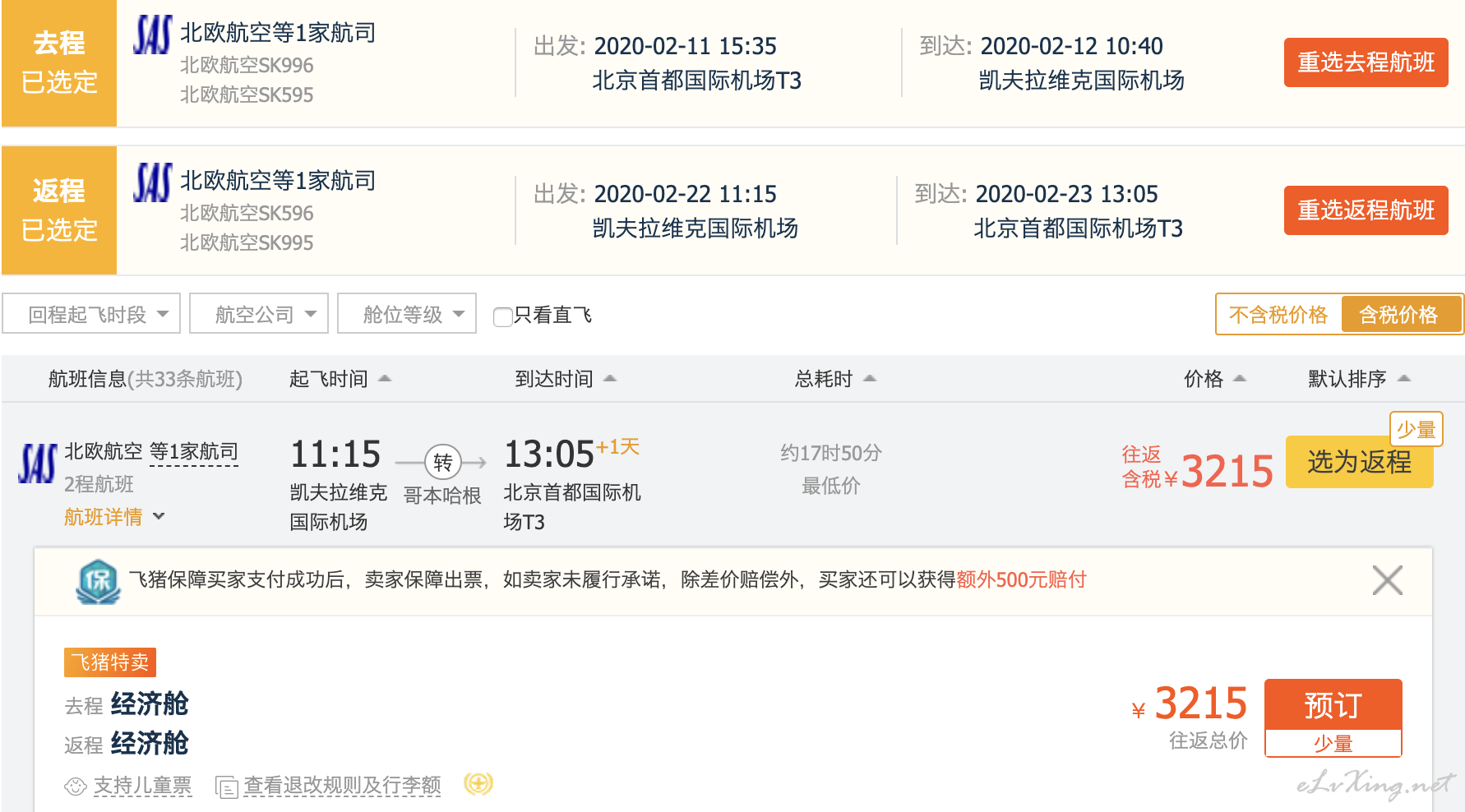Check the 只看直飞 checkbox
Viewport: 1465px width, 812px height.
[502, 316]
